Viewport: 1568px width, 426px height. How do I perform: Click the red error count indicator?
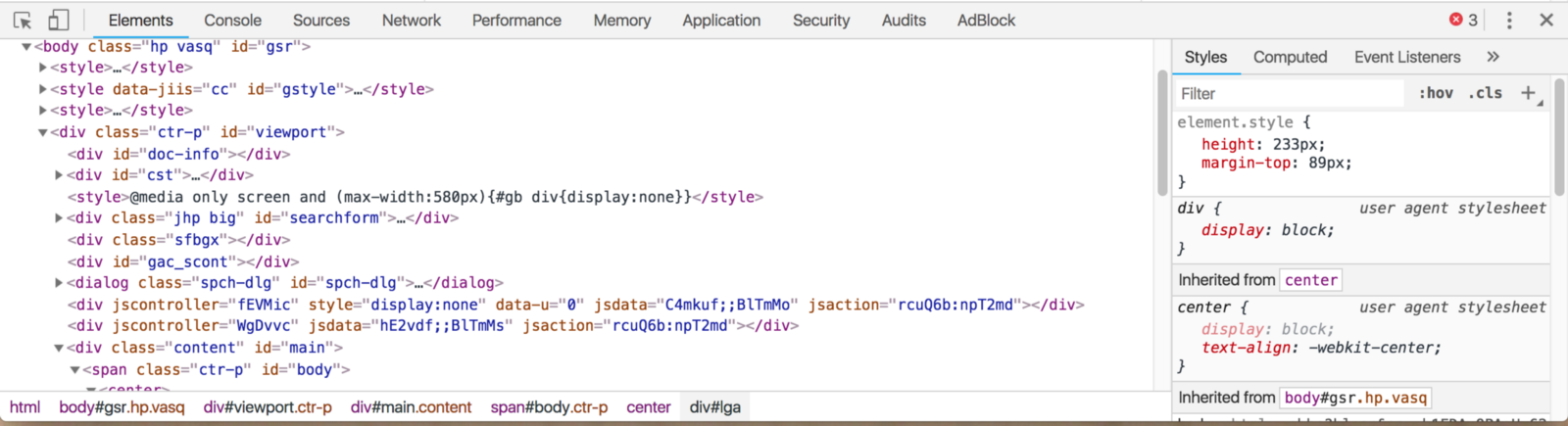coord(1463,20)
